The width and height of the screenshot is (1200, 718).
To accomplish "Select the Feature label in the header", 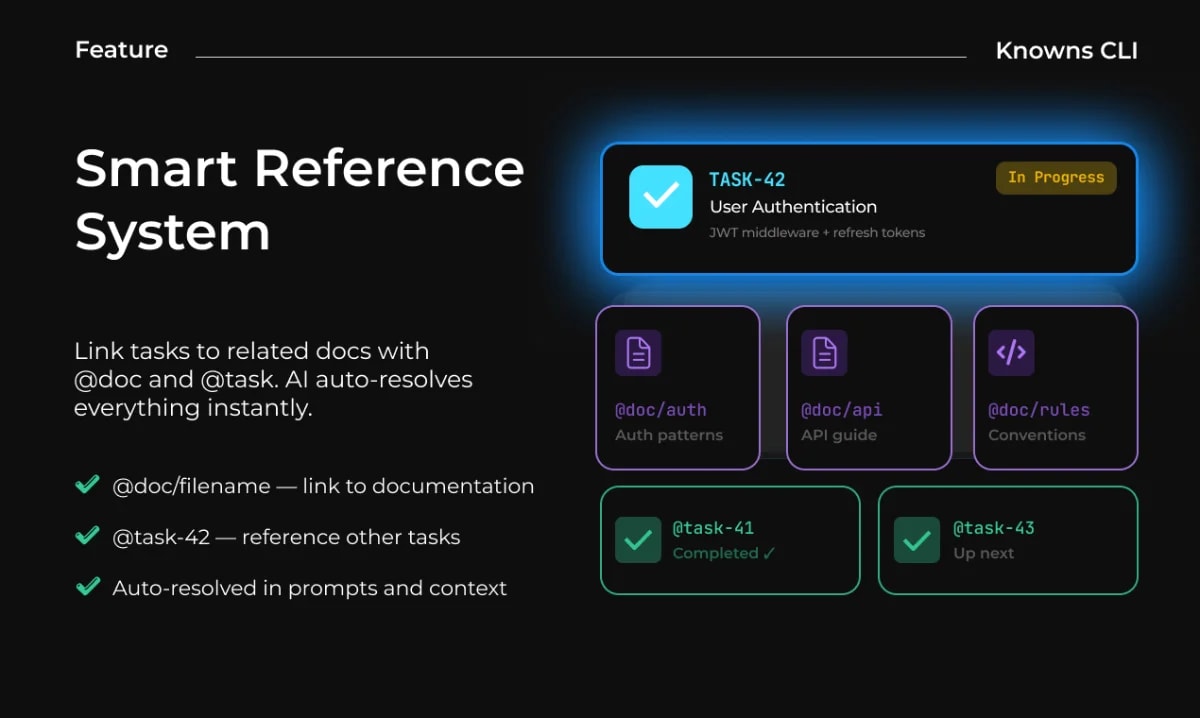I will (x=120, y=50).
